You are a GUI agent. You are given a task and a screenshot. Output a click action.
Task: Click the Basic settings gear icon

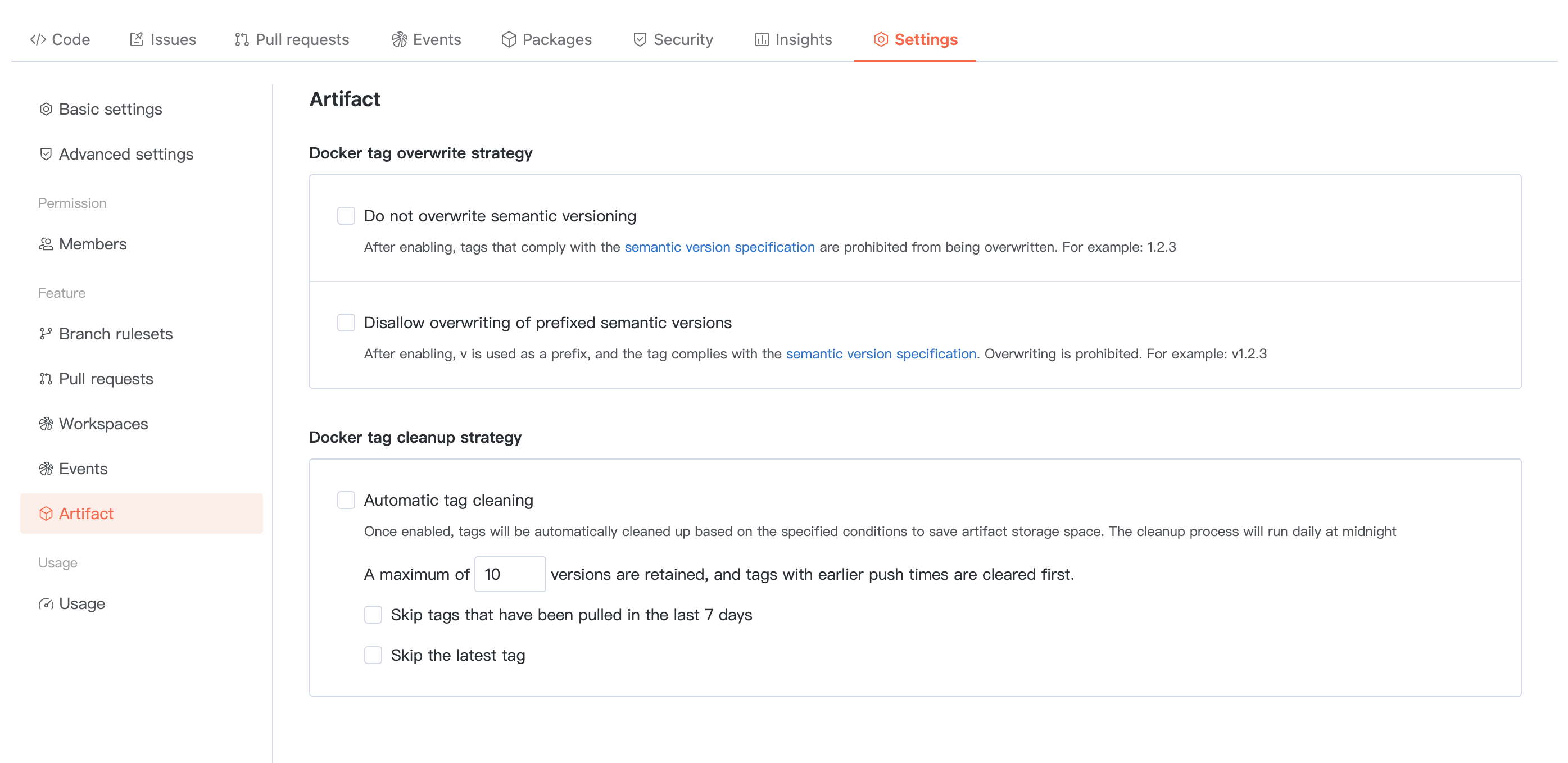[46, 109]
